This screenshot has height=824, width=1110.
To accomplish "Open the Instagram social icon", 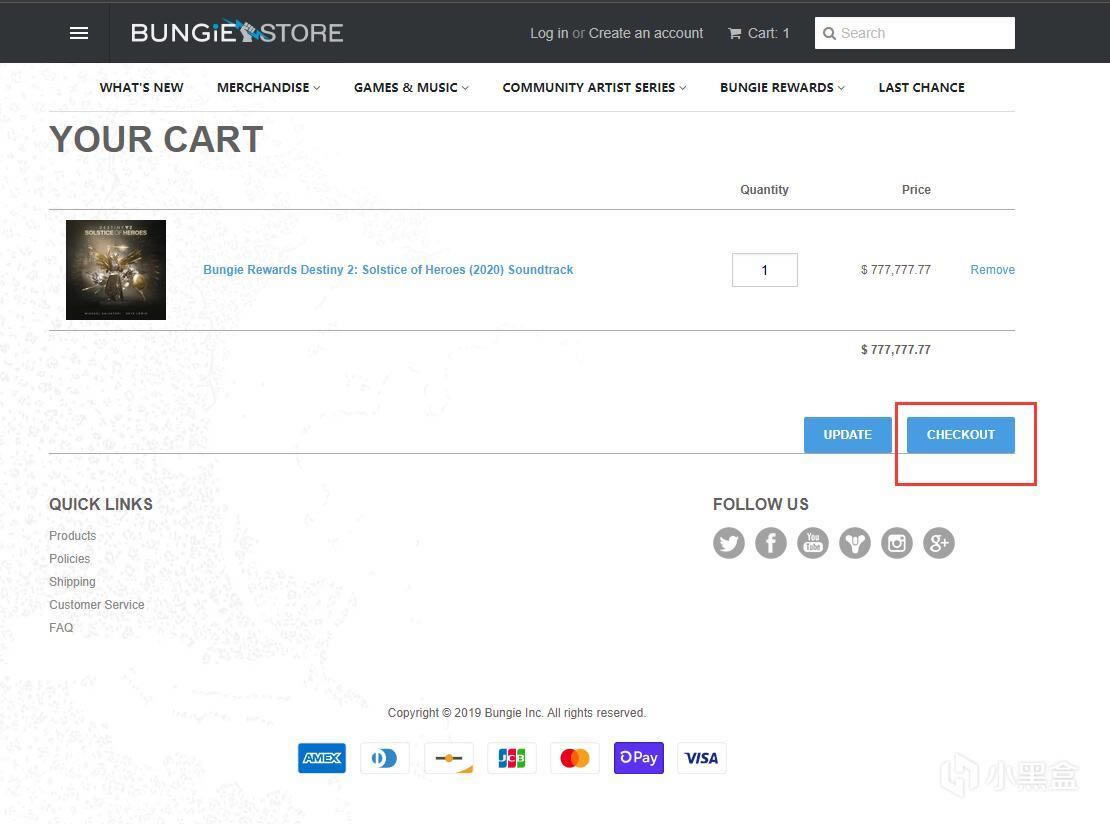I will pyautogui.click(x=897, y=543).
